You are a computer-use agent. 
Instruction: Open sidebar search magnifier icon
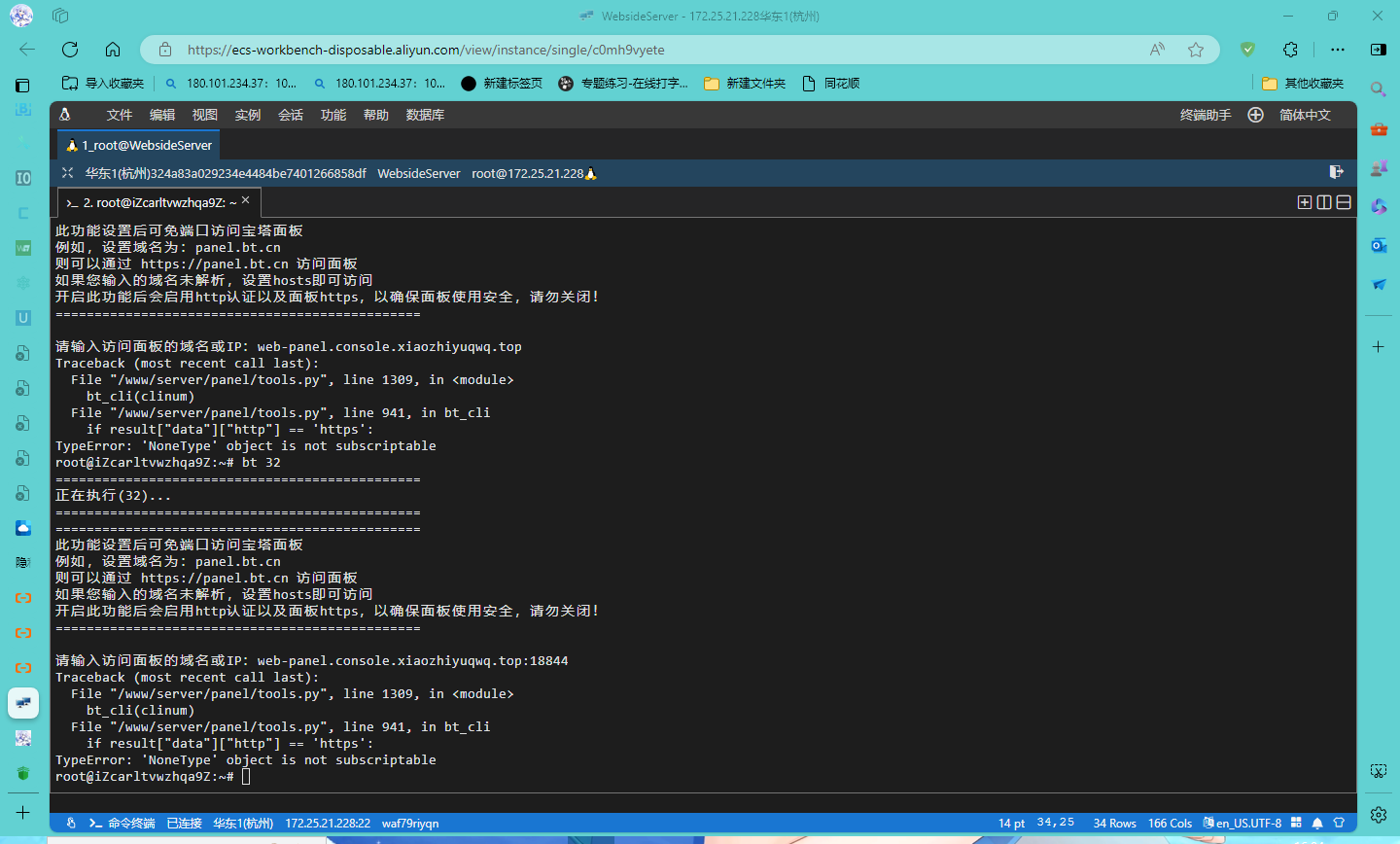pyautogui.click(x=1379, y=89)
